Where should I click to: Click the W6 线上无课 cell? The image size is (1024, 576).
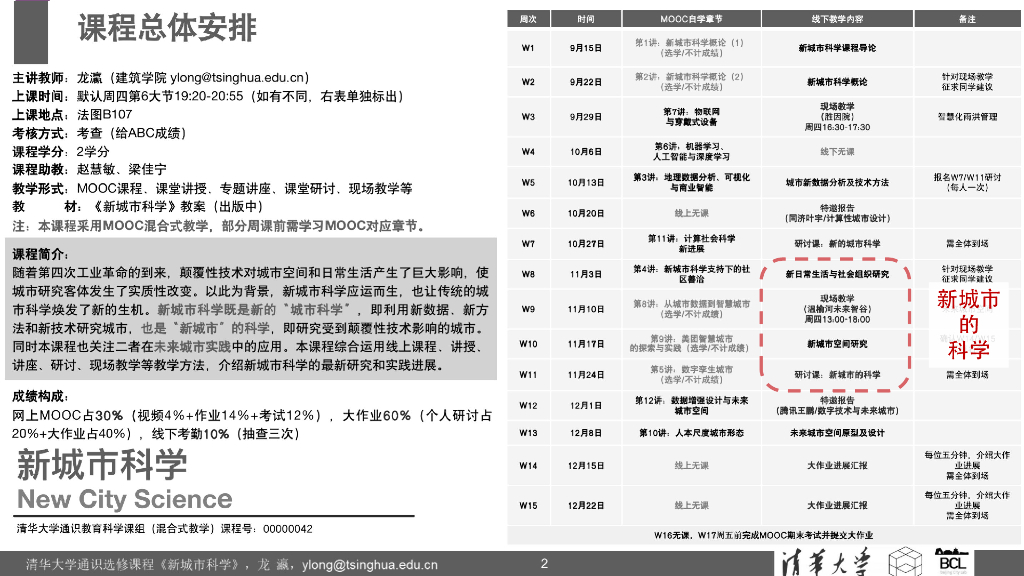click(691, 213)
